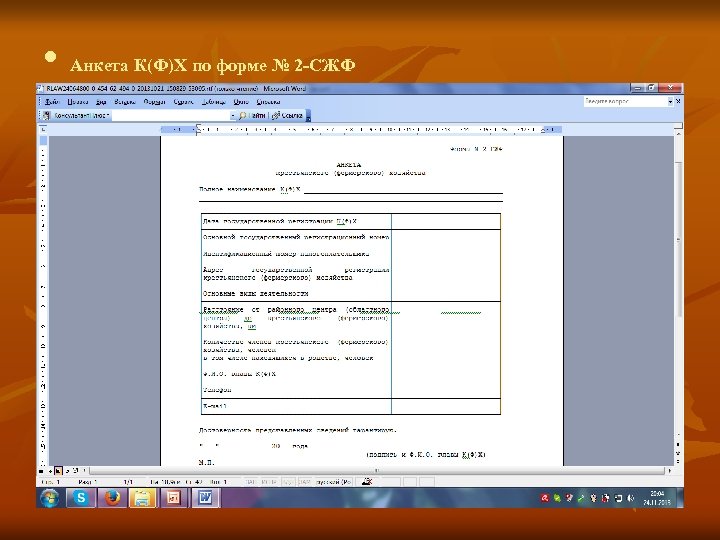The height and width of the screenshot is (540, 720).
Task: Open the Вид menu
Action: (x=101, y=102)
